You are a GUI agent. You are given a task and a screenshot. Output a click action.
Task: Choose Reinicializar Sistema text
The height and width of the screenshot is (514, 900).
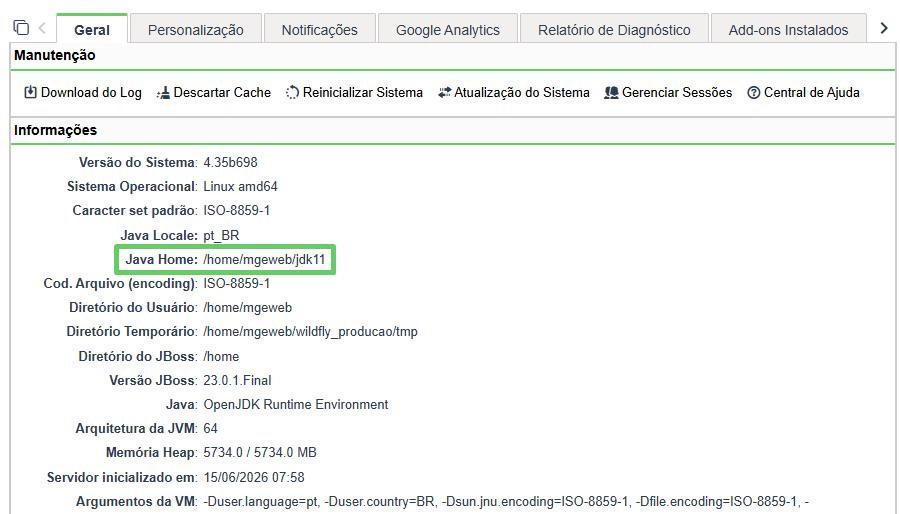(363, 92)
